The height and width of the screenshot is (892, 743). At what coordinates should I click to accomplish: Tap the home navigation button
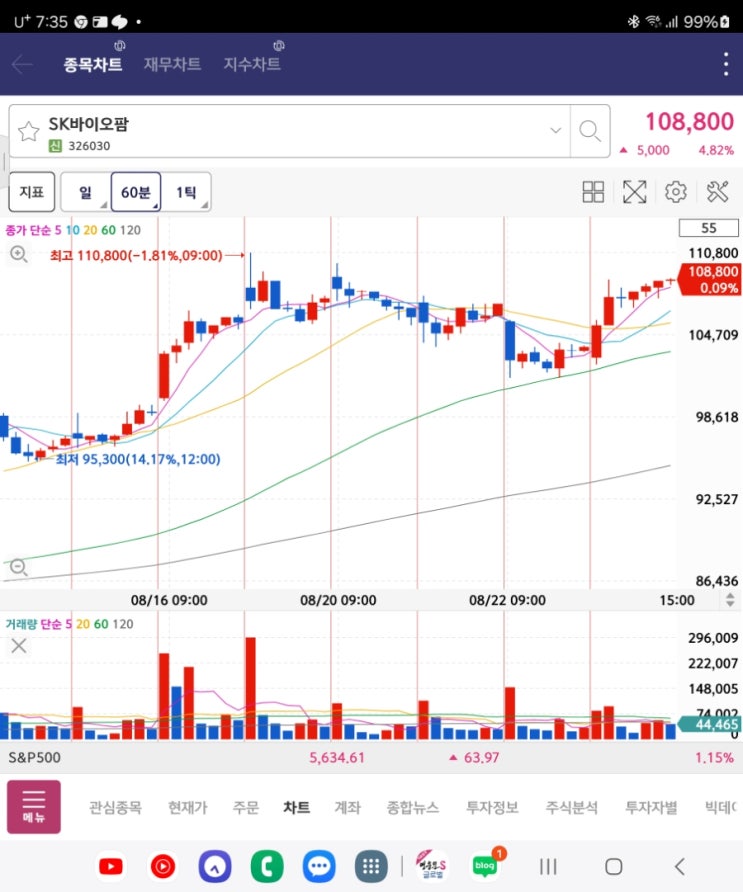coord(613,867)
